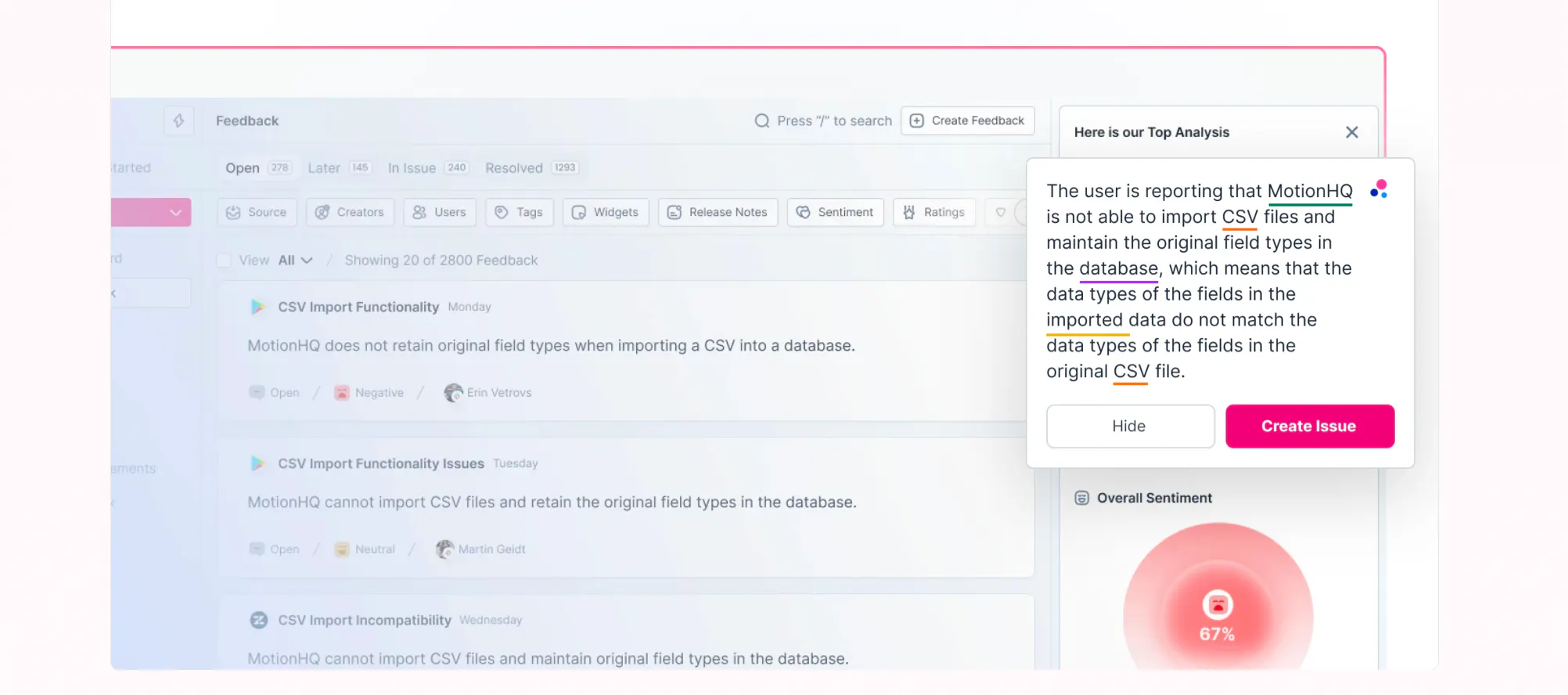The height and width of the screenshot is (695, 1568).
Task: Open the Ratings filter
Action: point(934,212)
